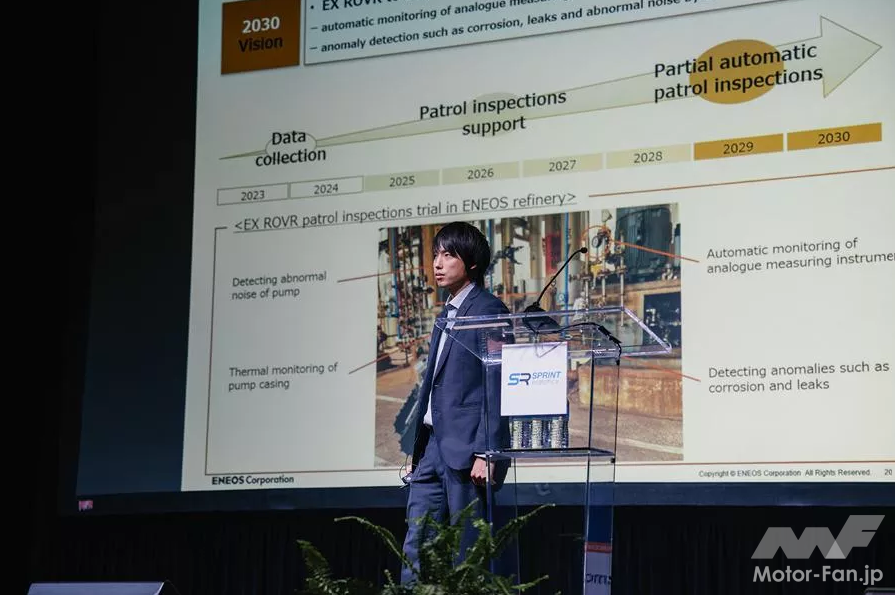Click the 'Patrol inspections support' label

[493, 112]
